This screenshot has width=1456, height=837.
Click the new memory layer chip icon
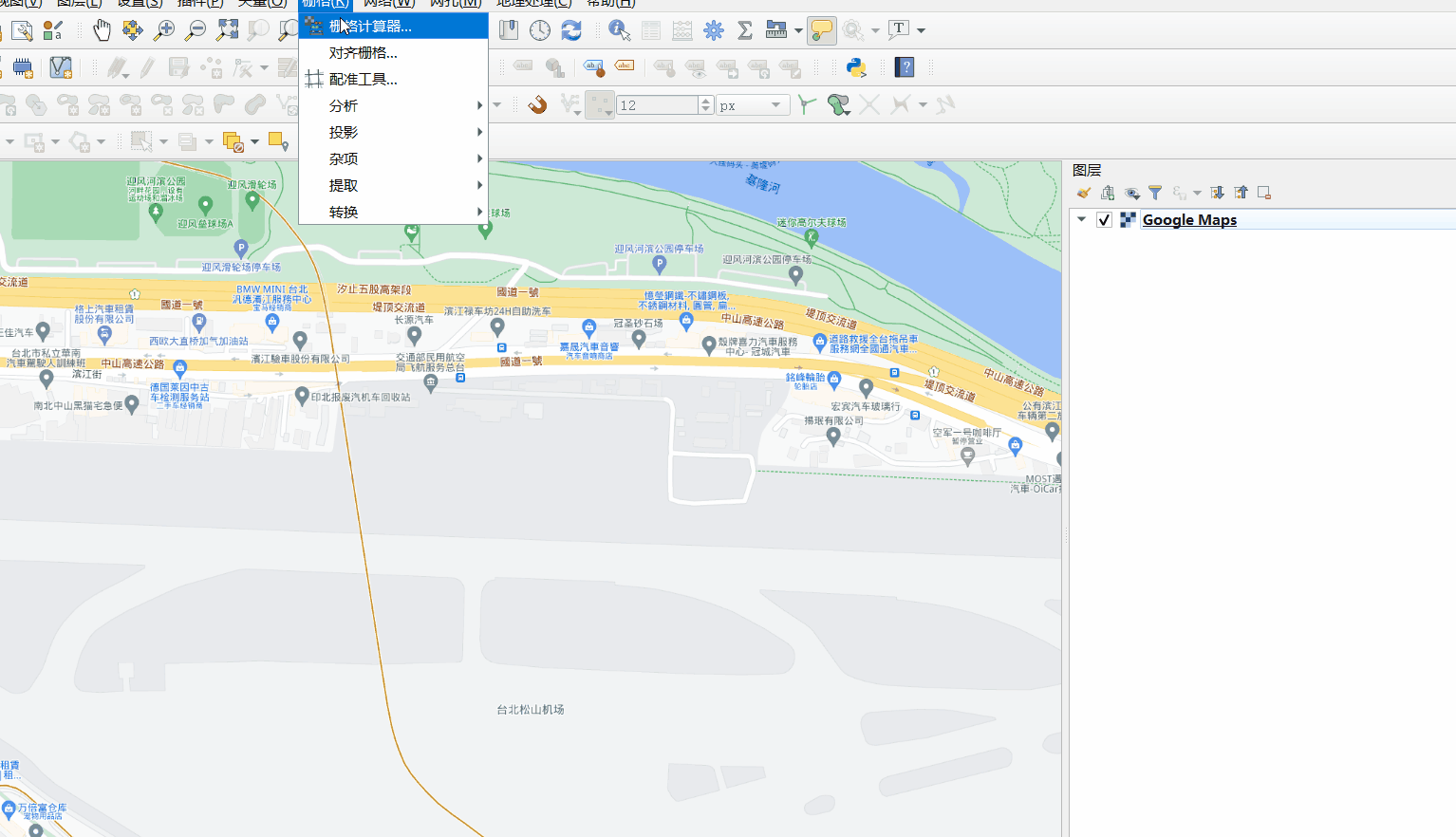23,67
